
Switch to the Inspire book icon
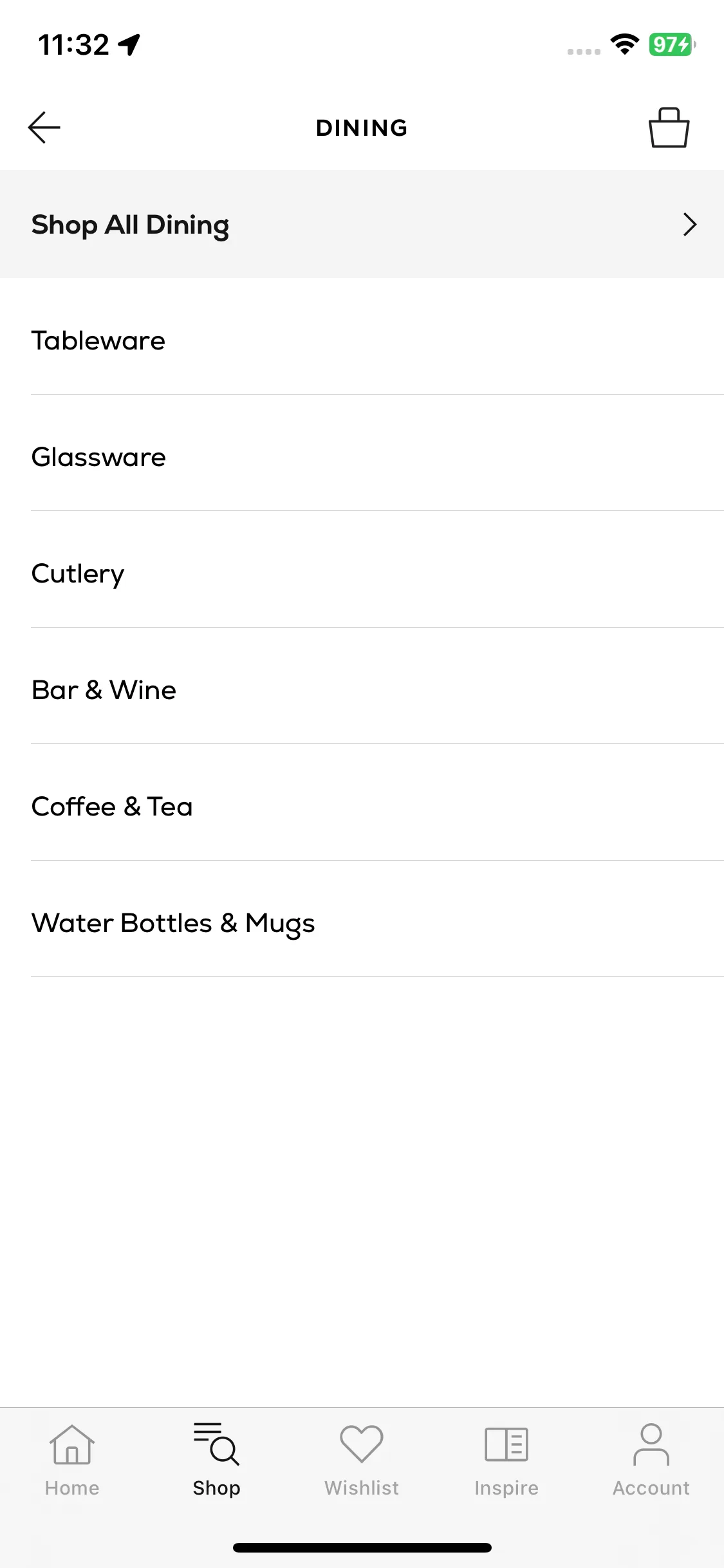click(x=506, y=1444)
